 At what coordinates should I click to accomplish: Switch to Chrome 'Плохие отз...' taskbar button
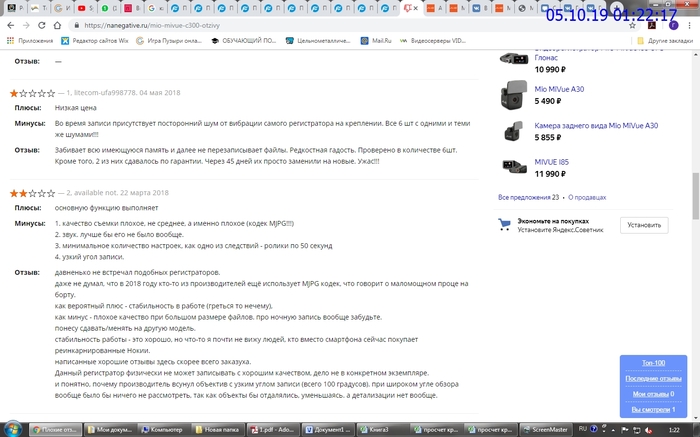click(x=56, y=429)
